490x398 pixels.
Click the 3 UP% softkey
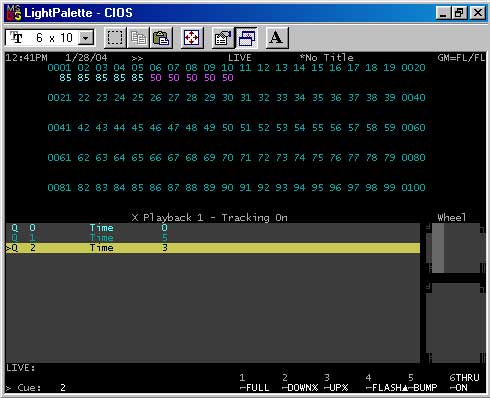[336, 383]
